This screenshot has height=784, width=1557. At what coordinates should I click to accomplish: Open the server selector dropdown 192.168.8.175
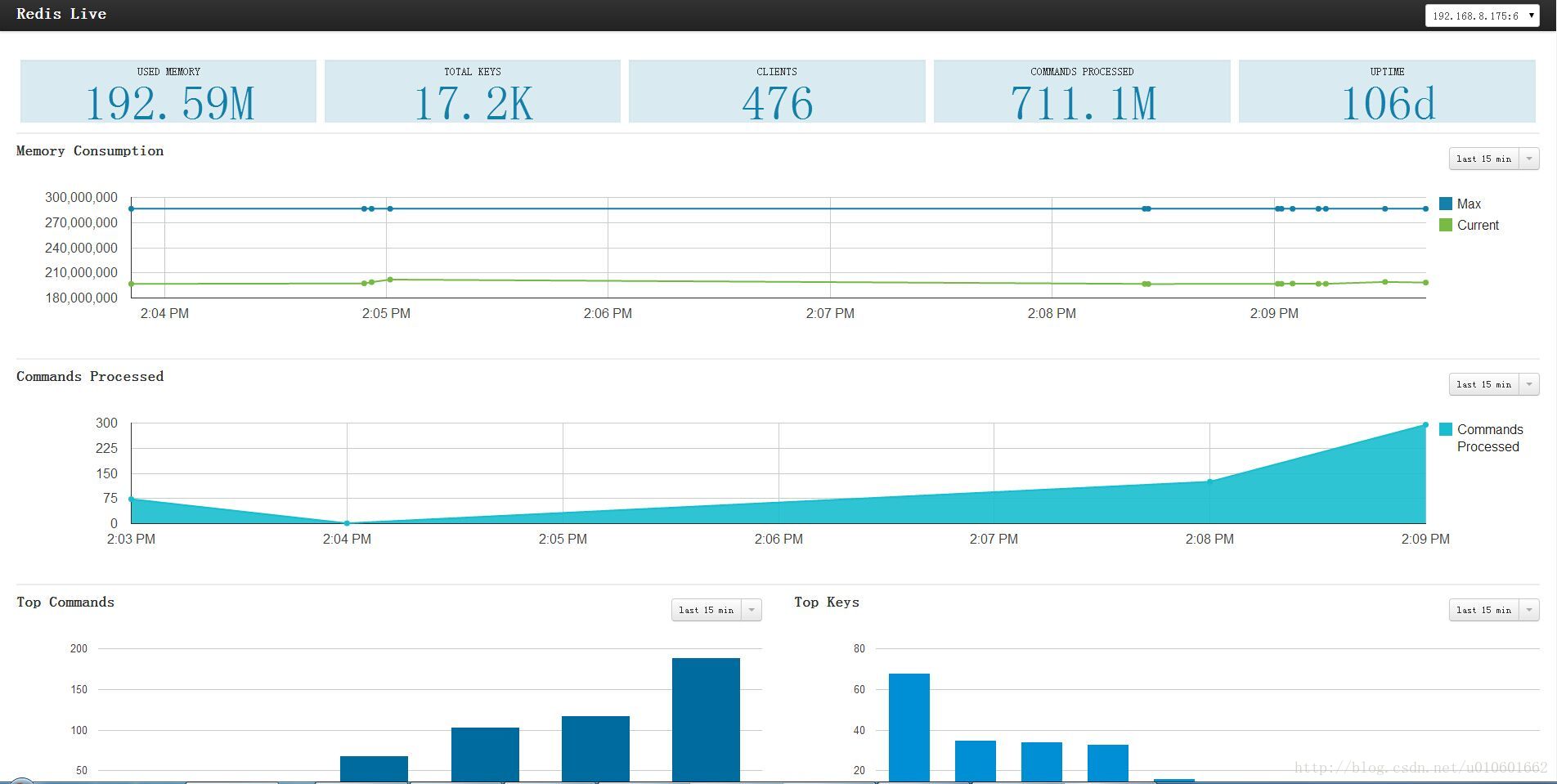tap(1483, 16)
